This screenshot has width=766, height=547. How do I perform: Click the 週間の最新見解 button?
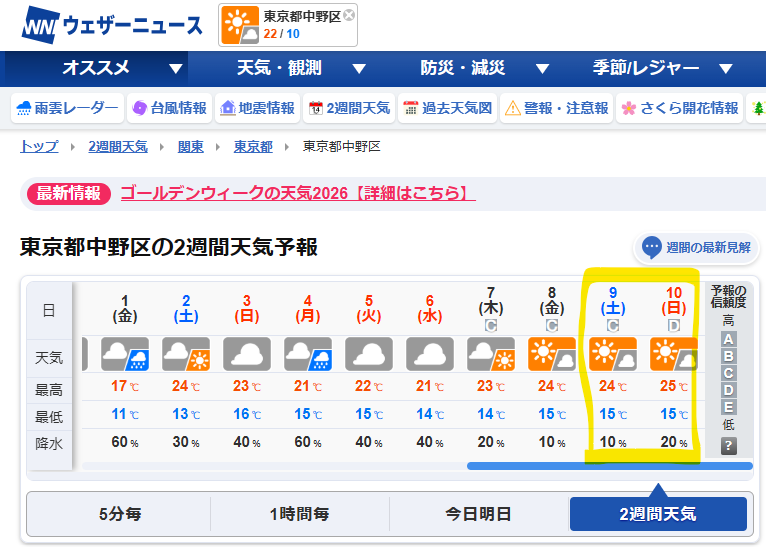[696, 248]
